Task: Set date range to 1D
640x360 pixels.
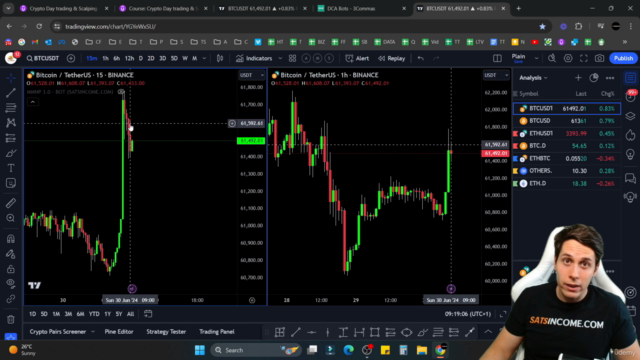Action: [33, 314]
